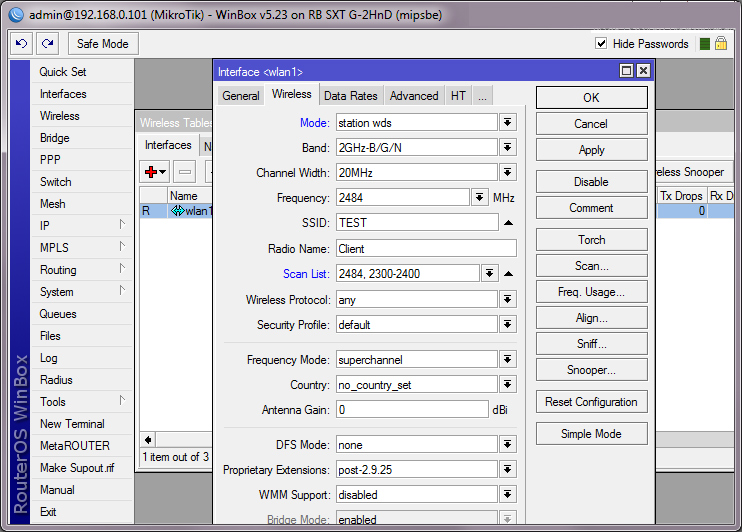Viewport: 742px width, 532px height.
Task: Click the green status indicator icon
Action: [x=705, y=44]
